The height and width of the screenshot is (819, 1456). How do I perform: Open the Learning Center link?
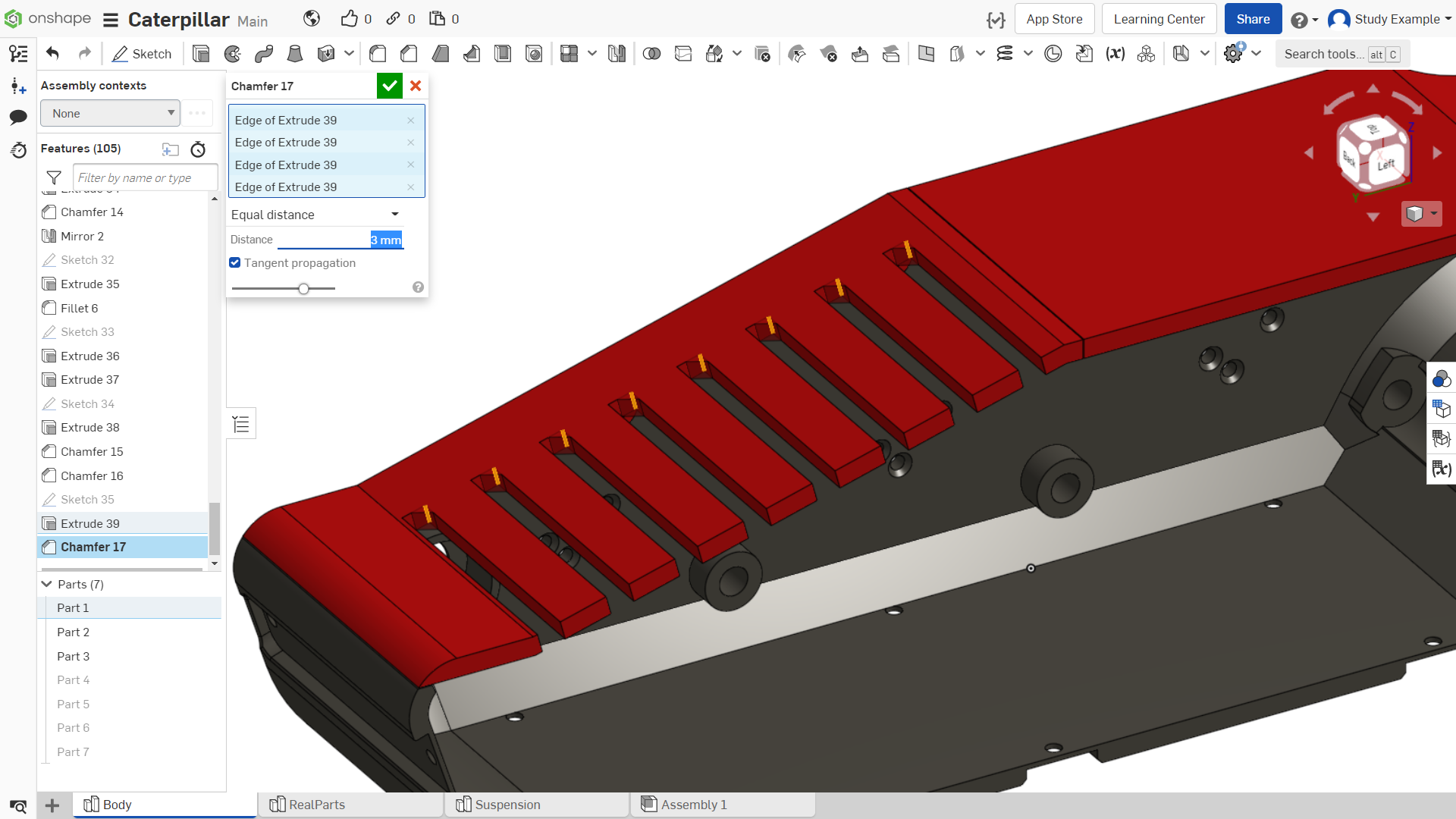tap(1159, 19)
